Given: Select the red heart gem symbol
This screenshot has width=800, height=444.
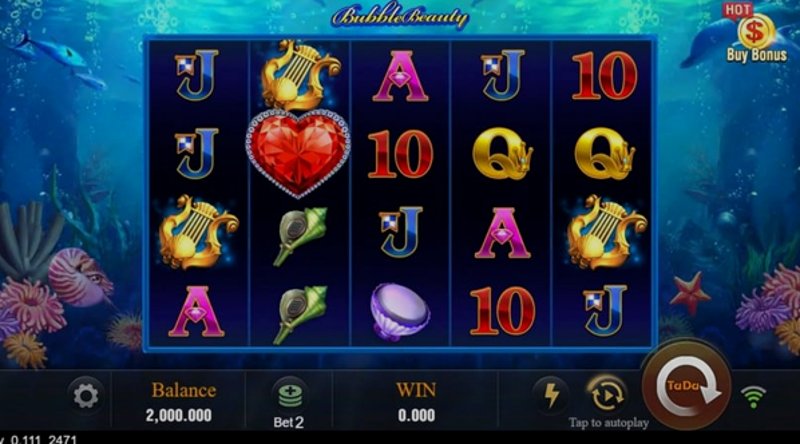Looking at the screenshot, I should coord(298,153).
